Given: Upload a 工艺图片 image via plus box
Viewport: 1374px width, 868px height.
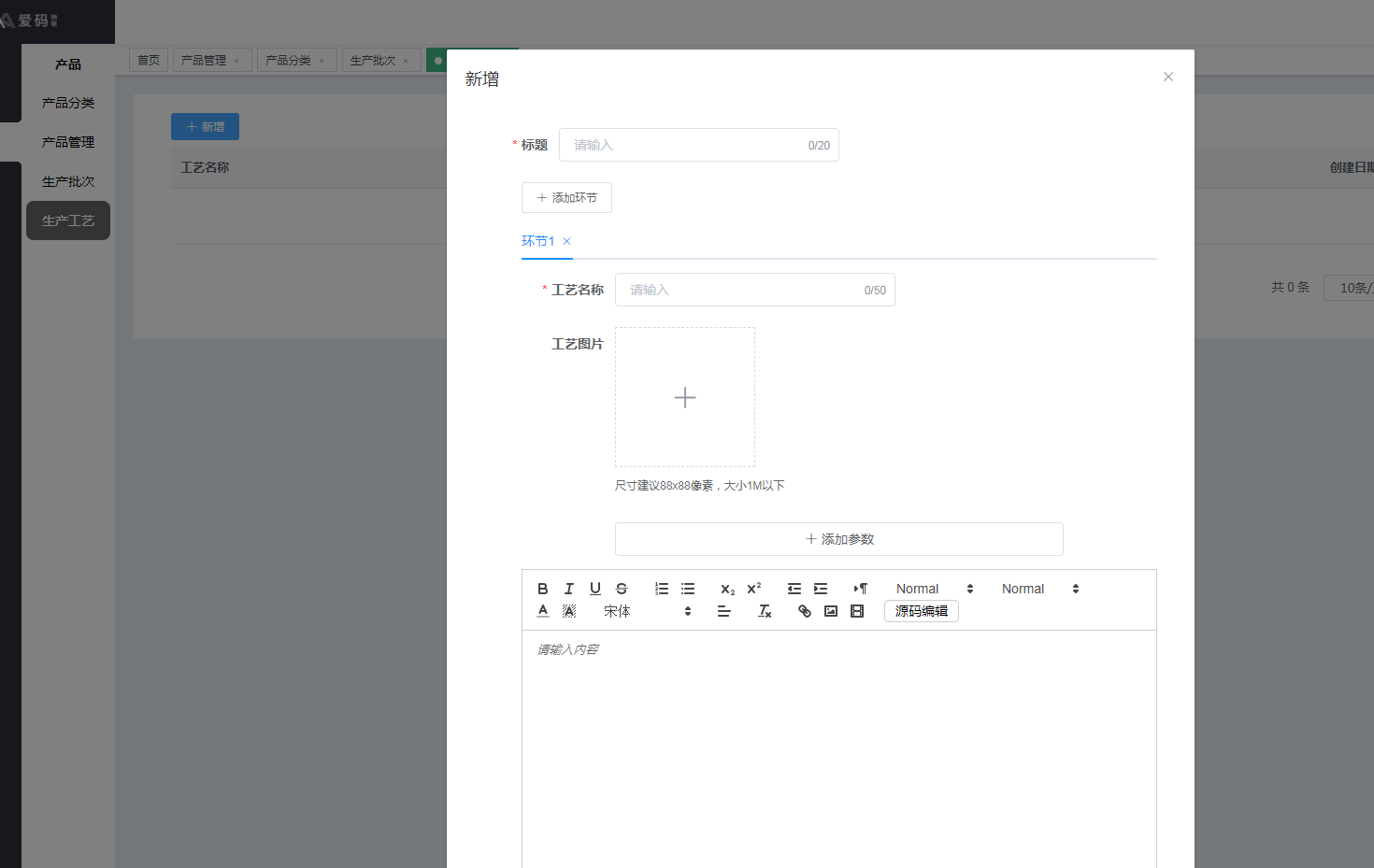Looking at the screenshot, I should pos(685,397).
